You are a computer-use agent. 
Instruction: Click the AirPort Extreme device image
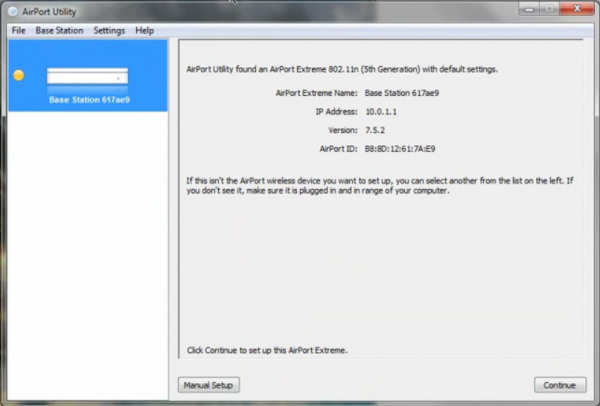pyautogui.click(x=88, y=76)
